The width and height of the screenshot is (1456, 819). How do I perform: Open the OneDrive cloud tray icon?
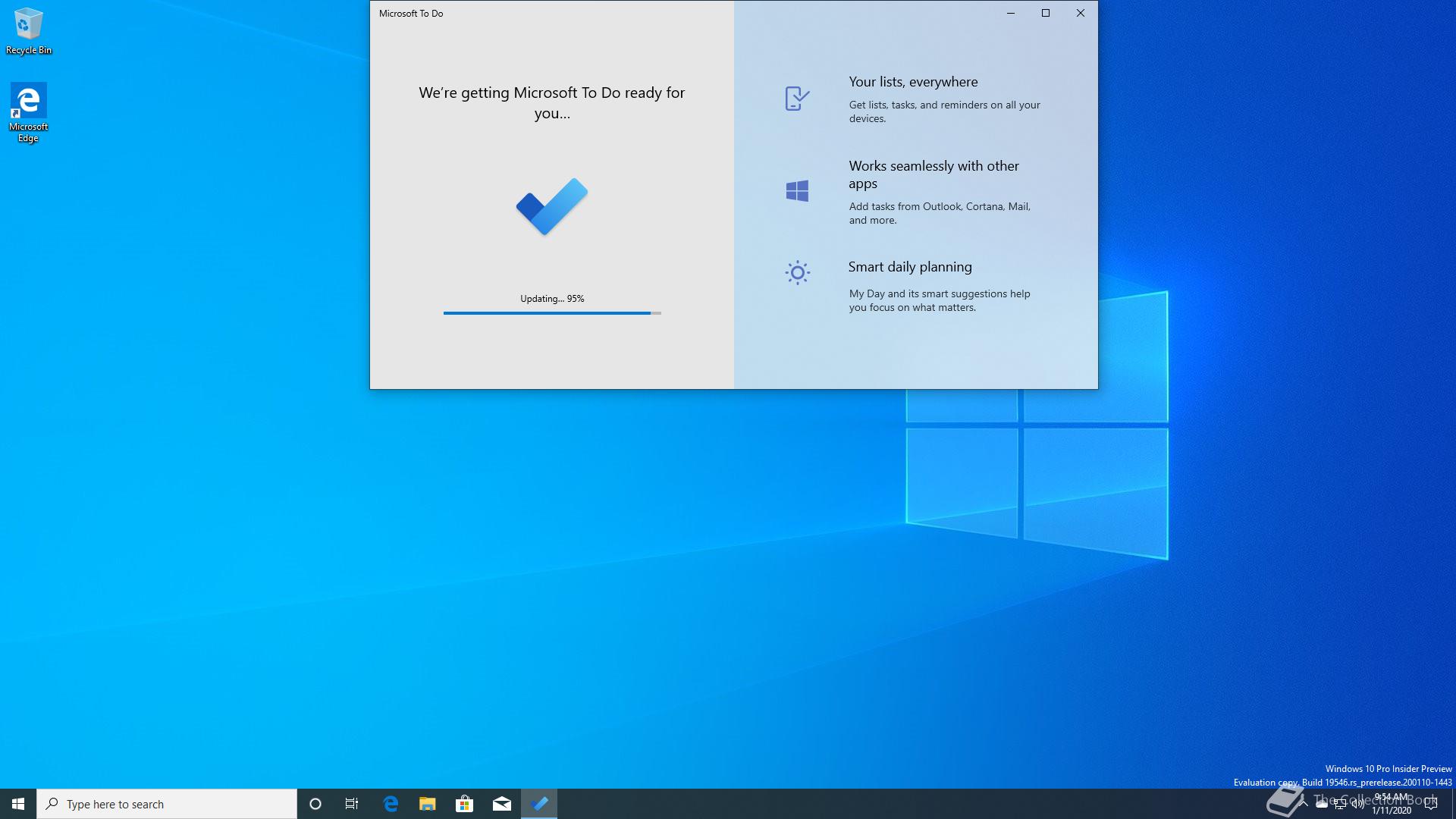1322,805
